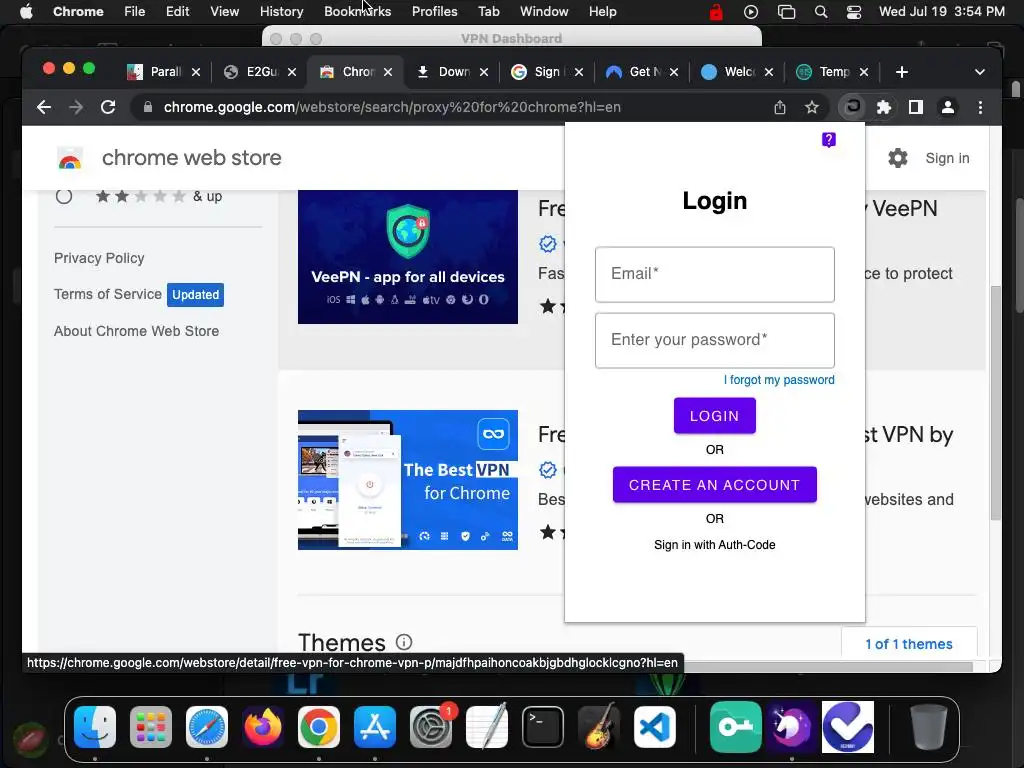Image resolution: width=1024 pixels, height=768 pixels.
Task: Open the Privacy Policy link
Action: click(99, 258)
